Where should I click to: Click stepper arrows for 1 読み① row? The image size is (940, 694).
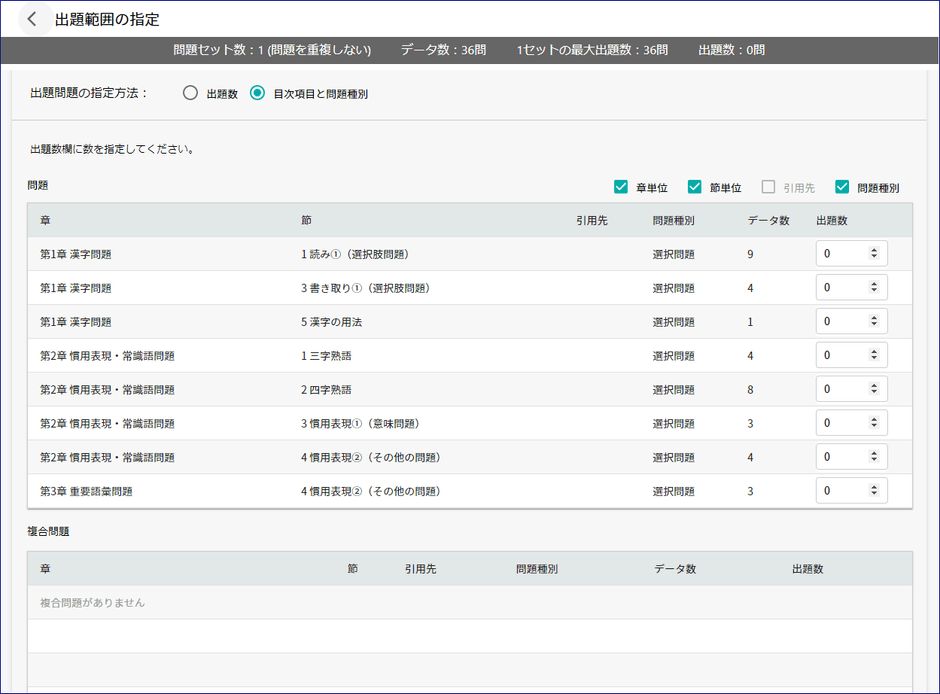point(874,254)
